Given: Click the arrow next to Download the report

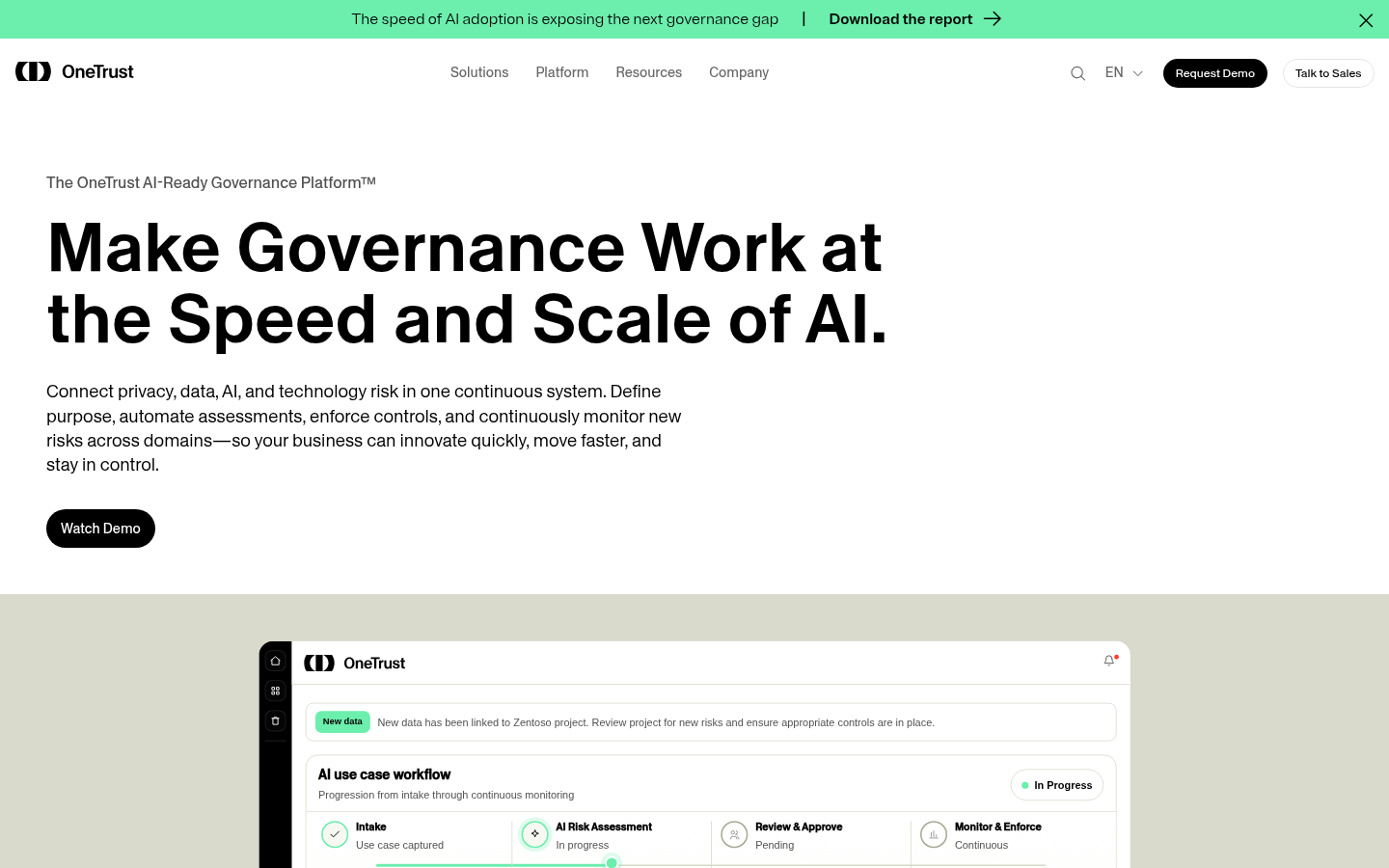Looking at the screenshot, I should pos(993,19).
